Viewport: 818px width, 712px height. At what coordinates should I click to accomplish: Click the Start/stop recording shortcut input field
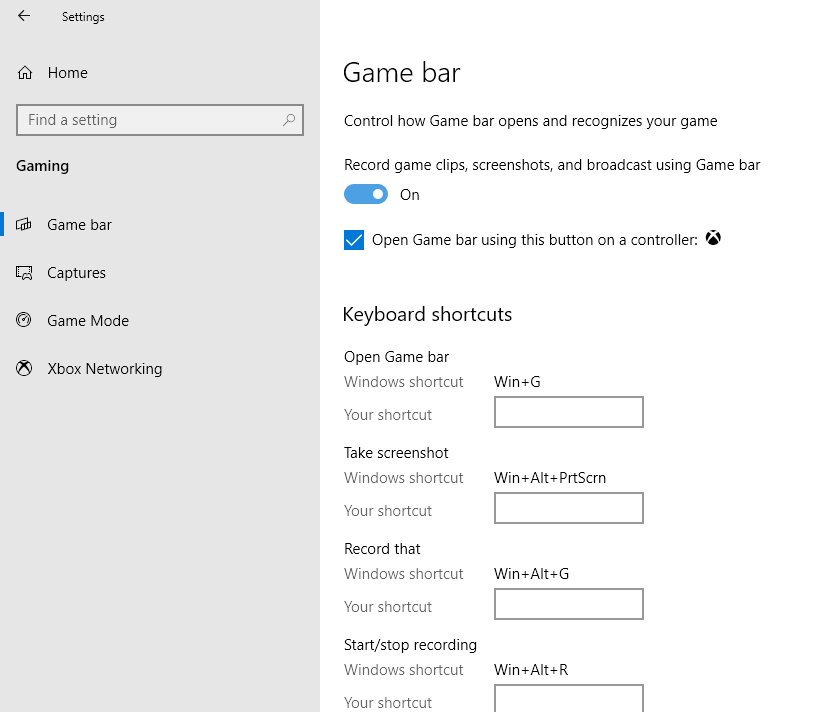568,698
